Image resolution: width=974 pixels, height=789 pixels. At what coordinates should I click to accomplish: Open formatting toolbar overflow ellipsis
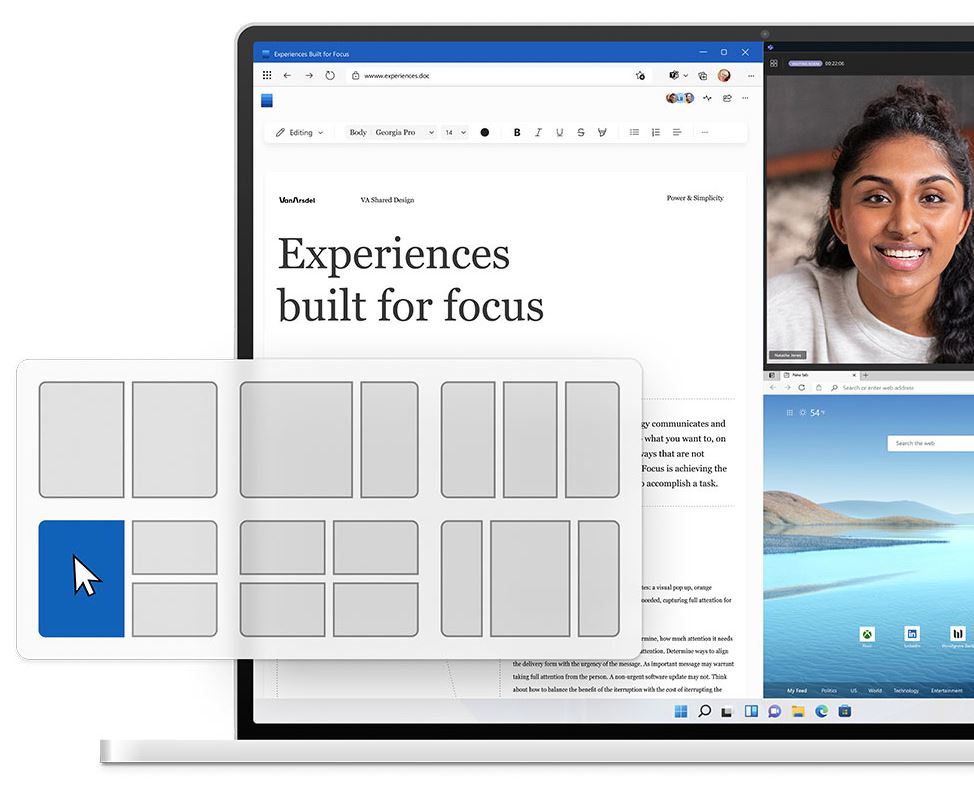704,132
